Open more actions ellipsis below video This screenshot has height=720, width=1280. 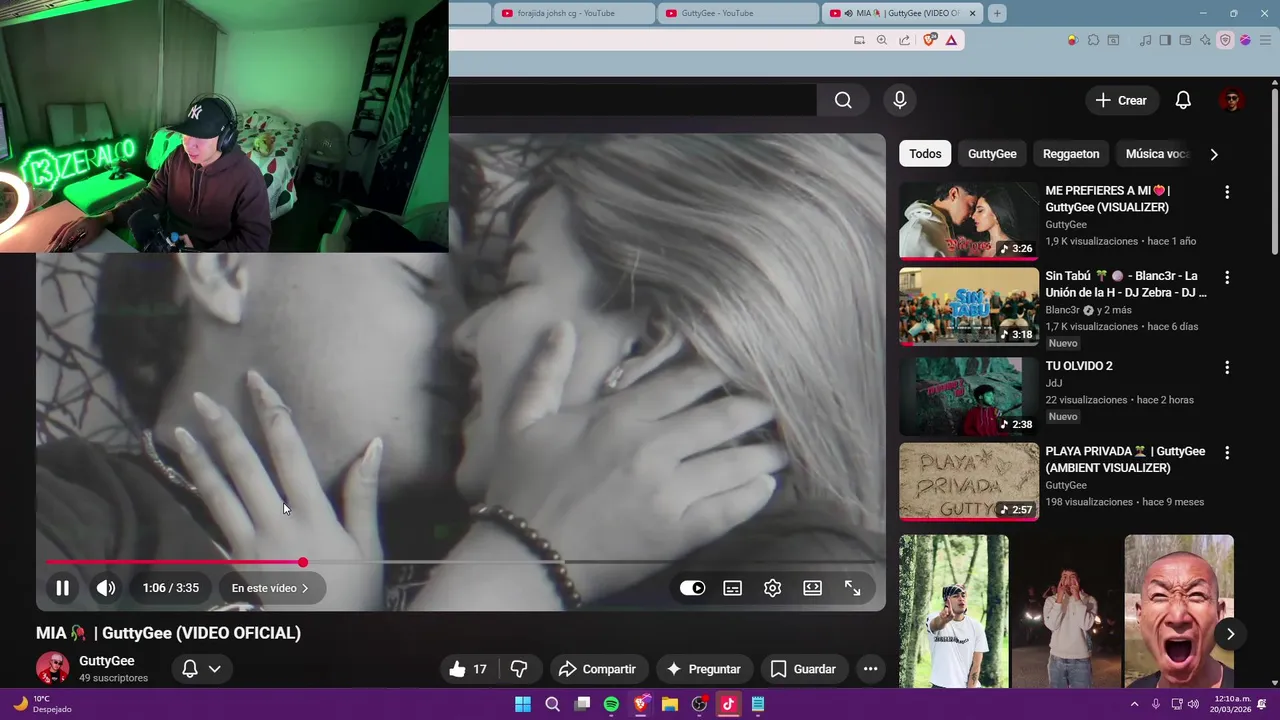(x=870, y=669)
